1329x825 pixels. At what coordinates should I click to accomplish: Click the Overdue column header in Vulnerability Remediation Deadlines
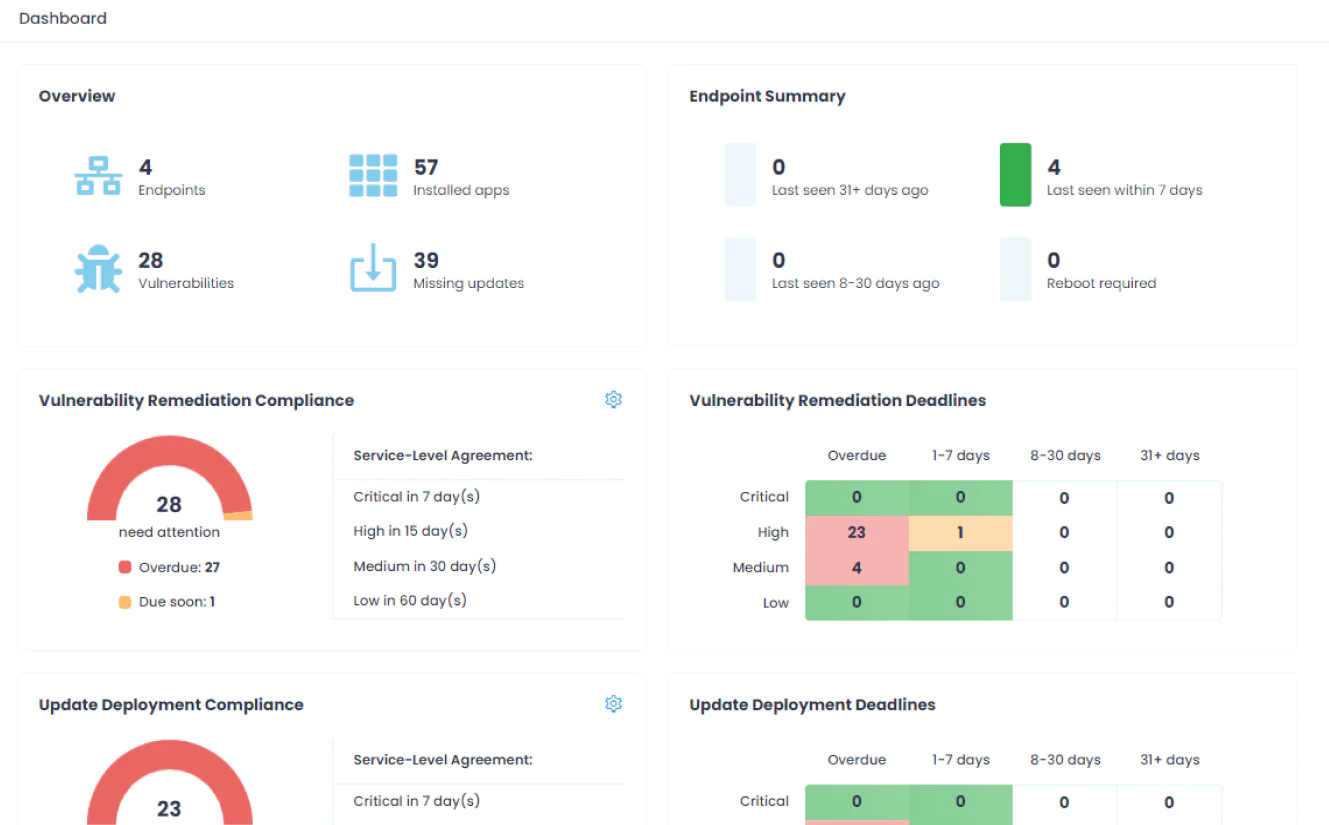(x=857, y=455)
